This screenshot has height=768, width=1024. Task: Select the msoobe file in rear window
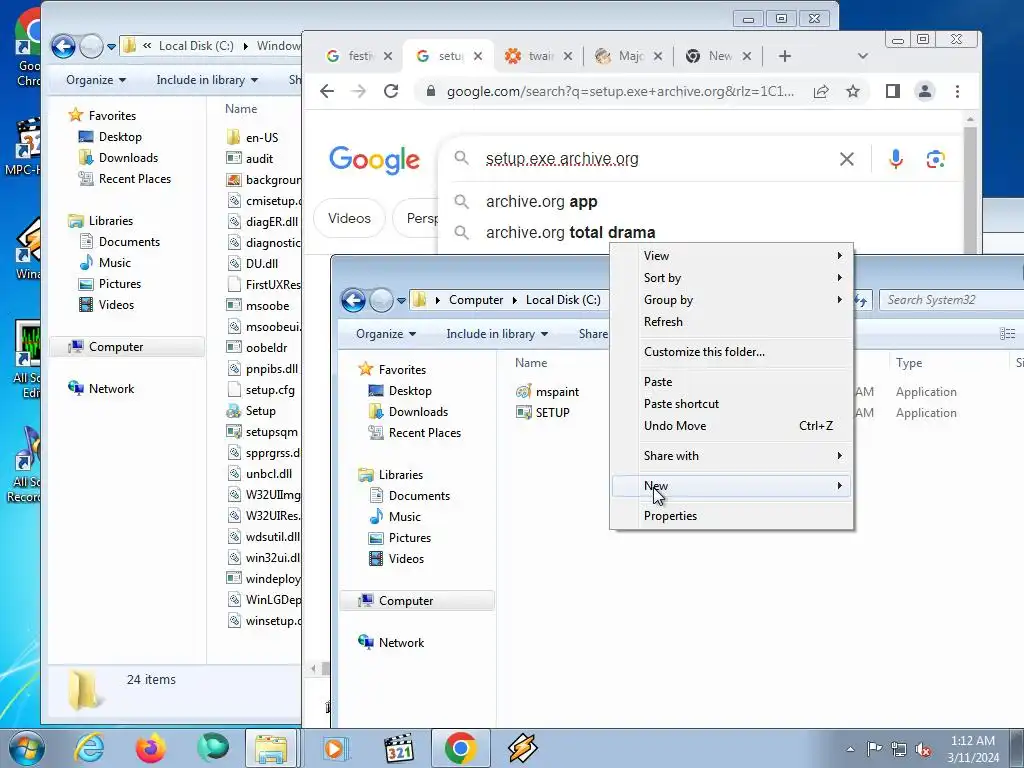[x=258, y=306]
